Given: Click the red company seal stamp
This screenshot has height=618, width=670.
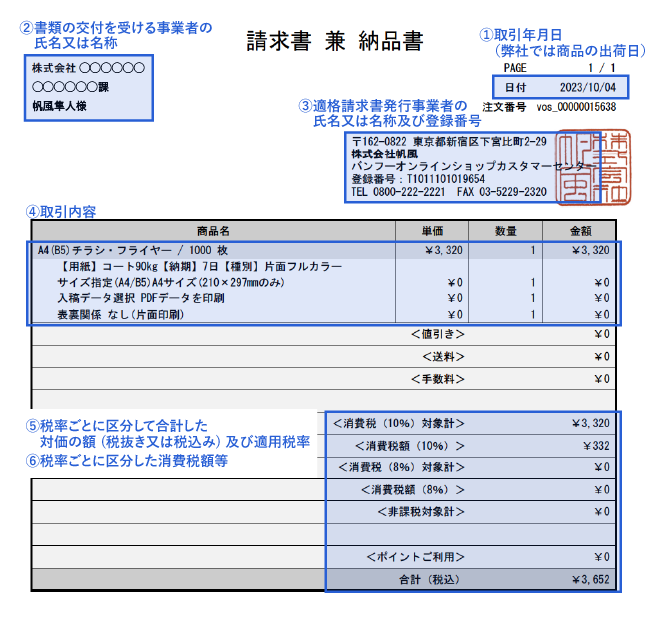Looking at the screenshot, I should (585, 162).
